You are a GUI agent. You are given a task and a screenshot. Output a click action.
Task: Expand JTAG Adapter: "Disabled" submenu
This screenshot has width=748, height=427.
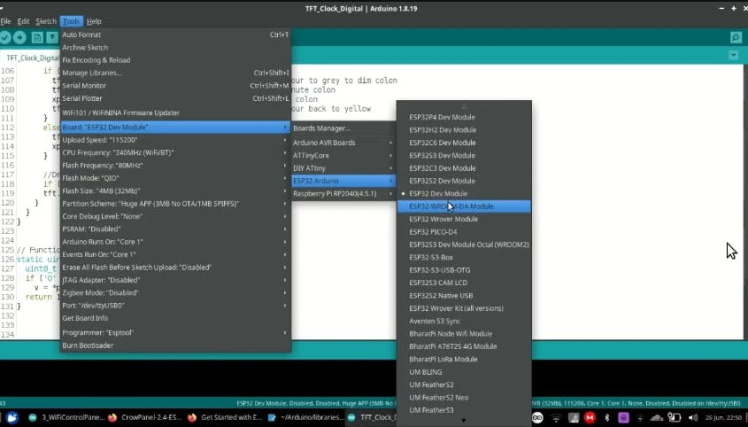pos(176,280)
